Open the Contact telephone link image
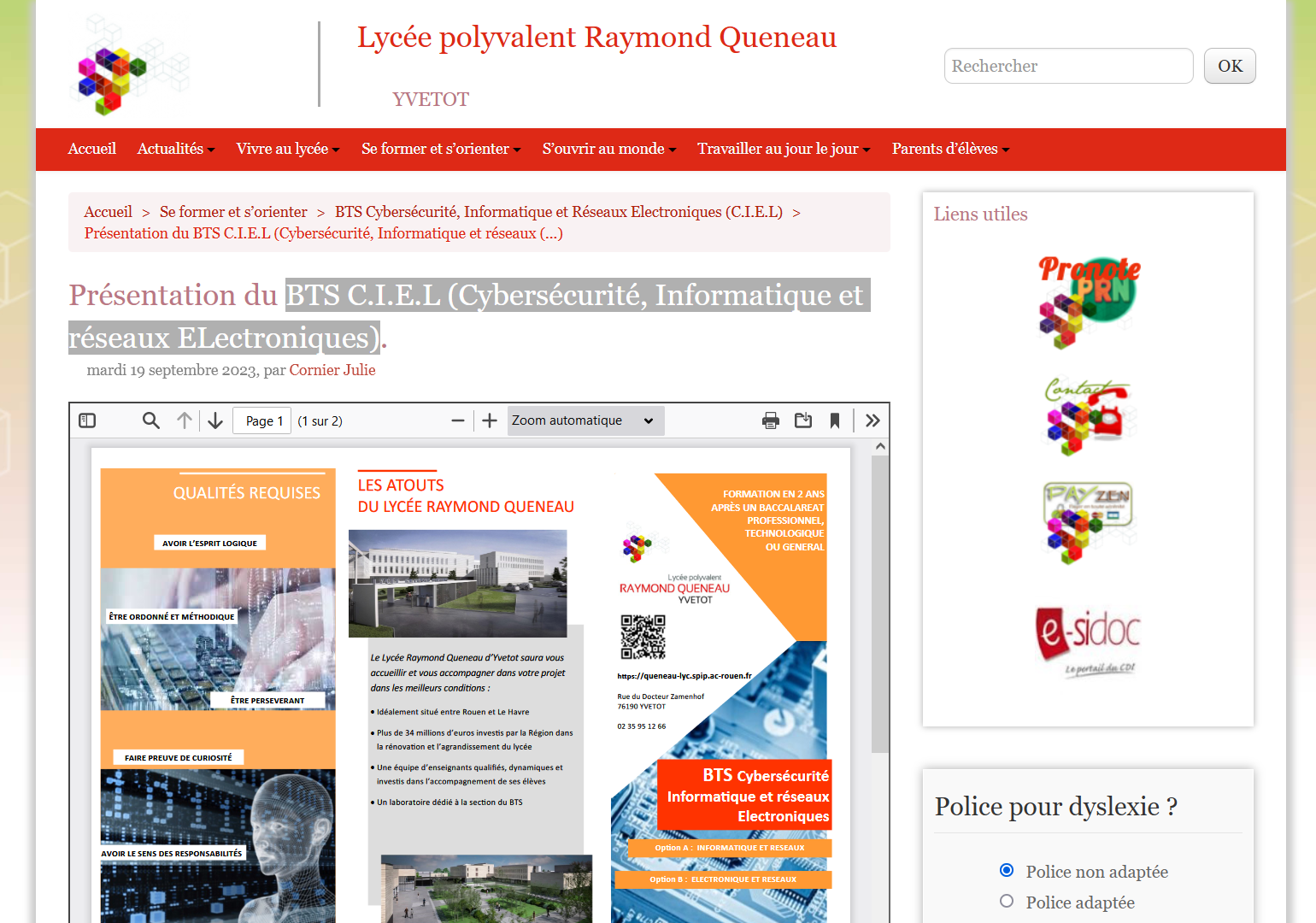Screen dimensions: 1316x923 1088,417
